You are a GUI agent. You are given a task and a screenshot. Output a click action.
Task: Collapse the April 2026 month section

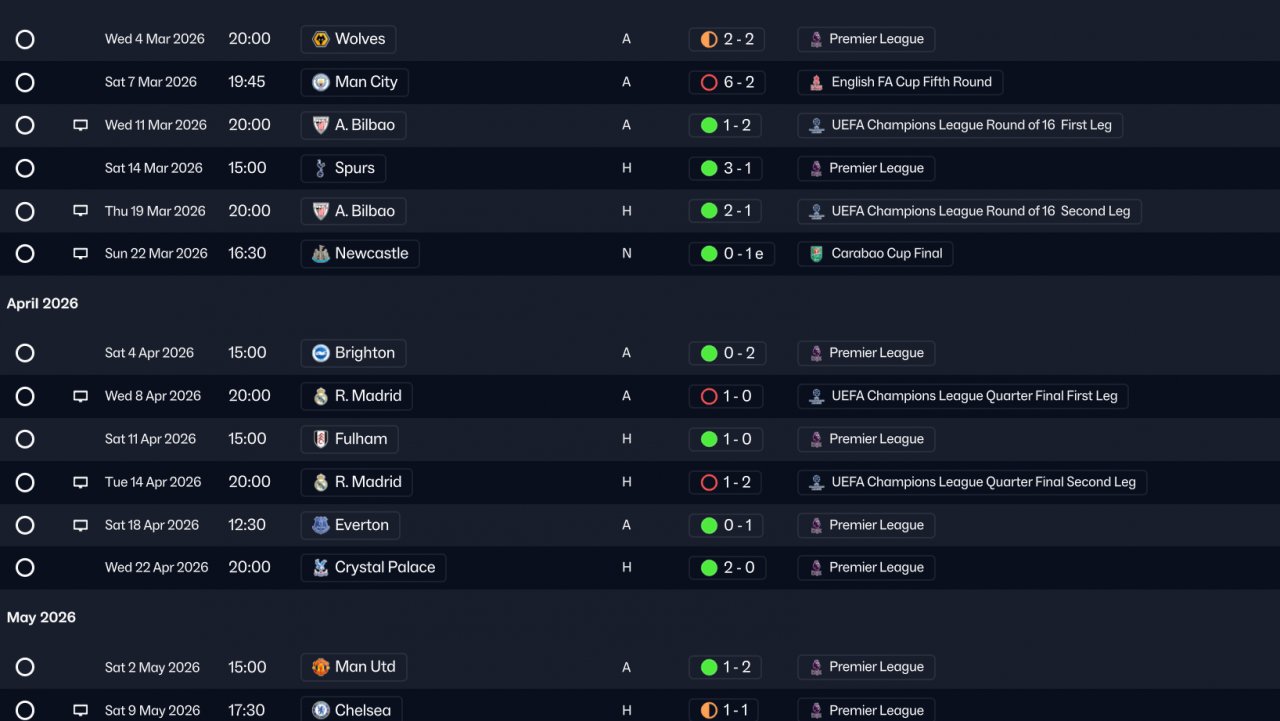[x=42, y=304]
